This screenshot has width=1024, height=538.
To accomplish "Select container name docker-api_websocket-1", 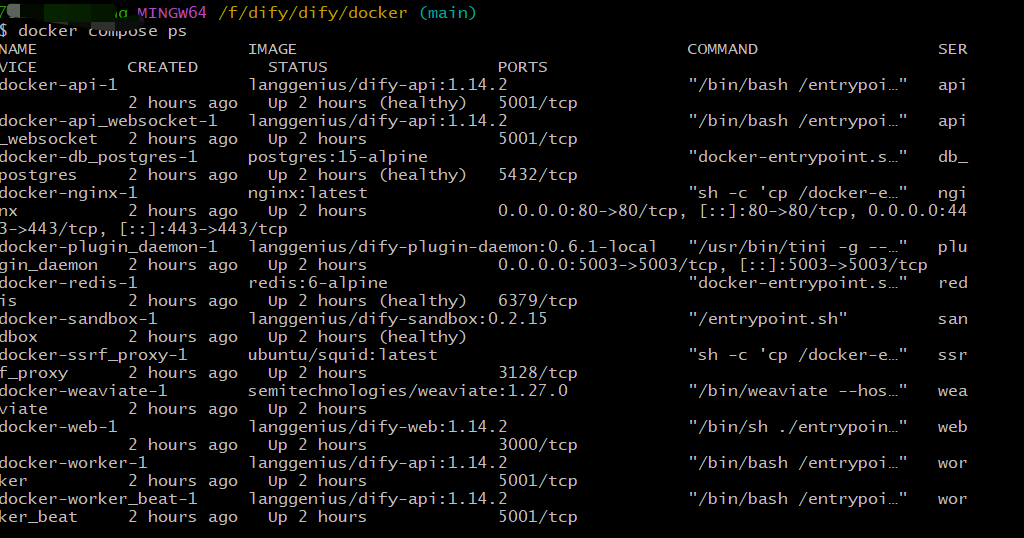I will click(108, 121).
